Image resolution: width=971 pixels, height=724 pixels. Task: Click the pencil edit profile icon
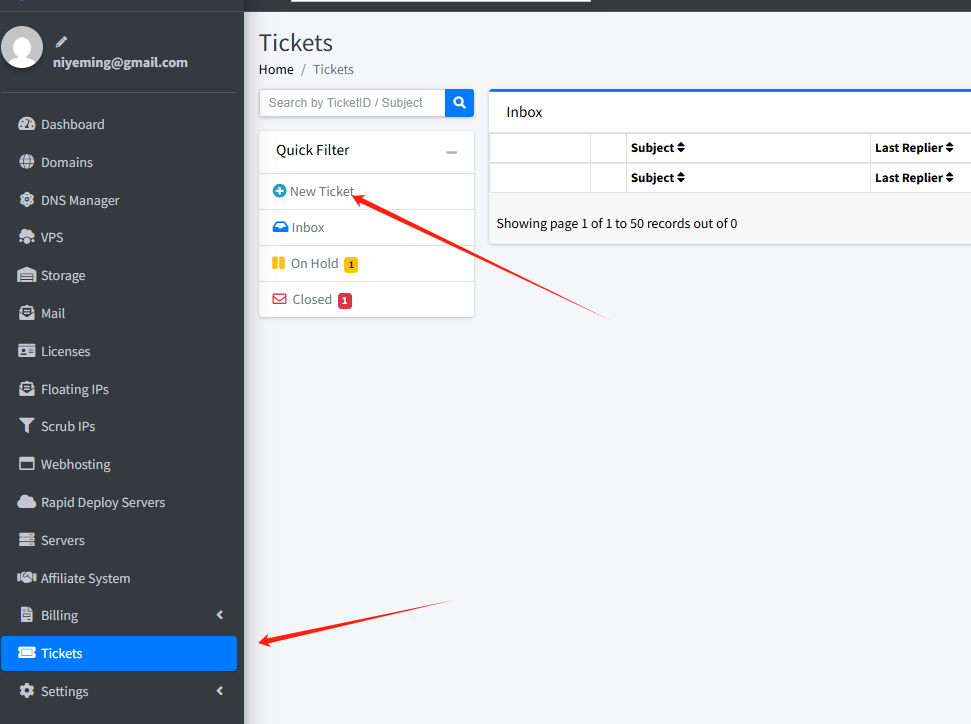point(61,42)
